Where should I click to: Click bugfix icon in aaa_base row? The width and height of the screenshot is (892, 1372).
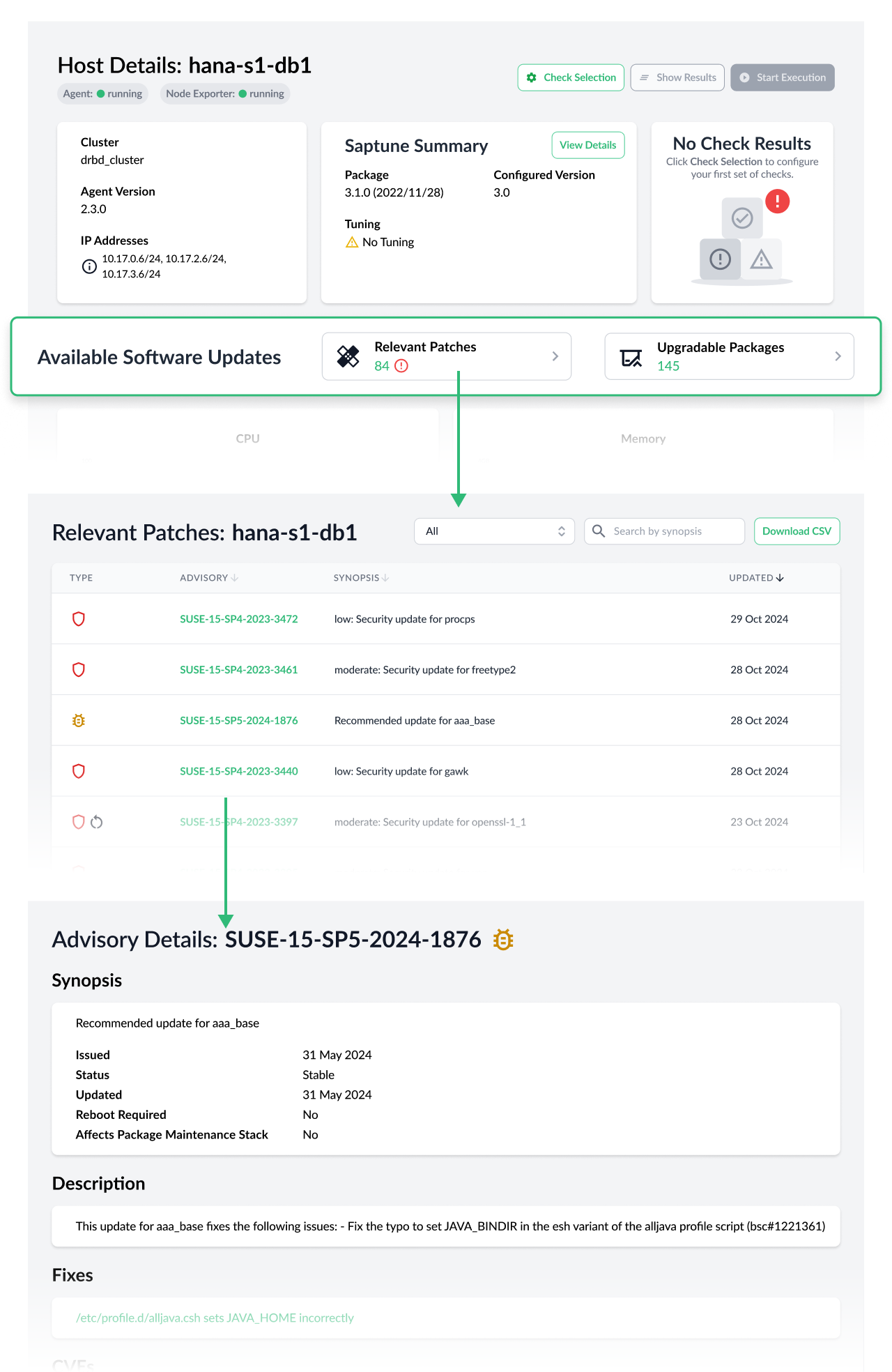pyautogui.click(x=79, y=721)
